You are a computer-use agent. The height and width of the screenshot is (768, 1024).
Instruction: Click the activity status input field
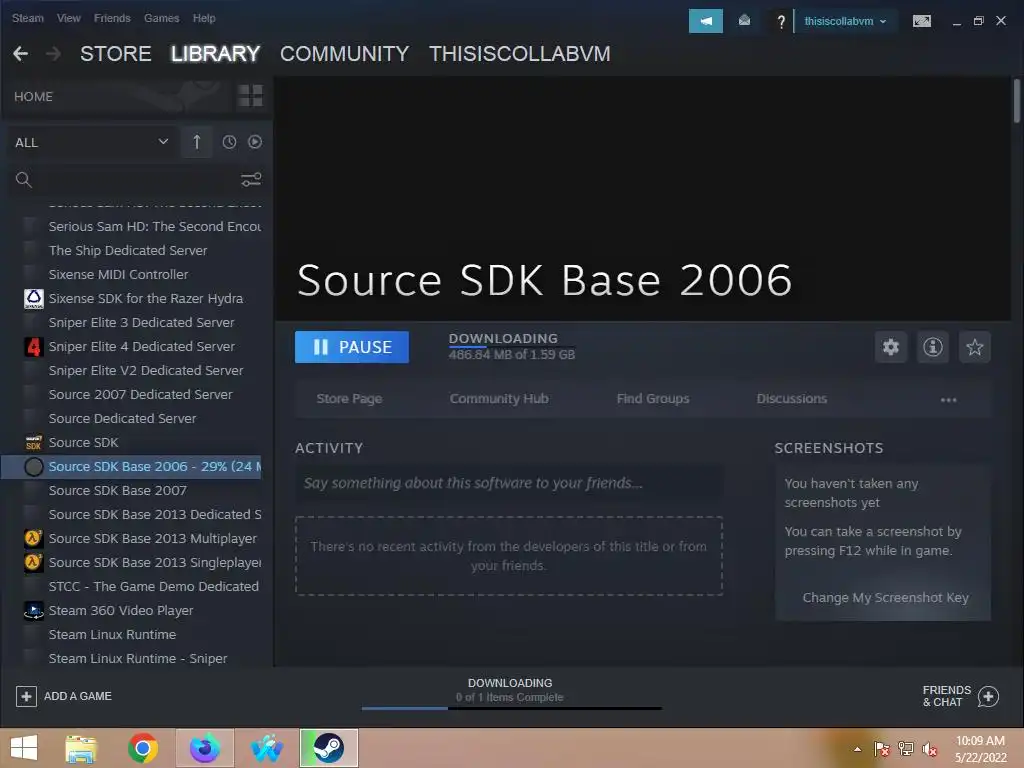(x=509, y=483)
